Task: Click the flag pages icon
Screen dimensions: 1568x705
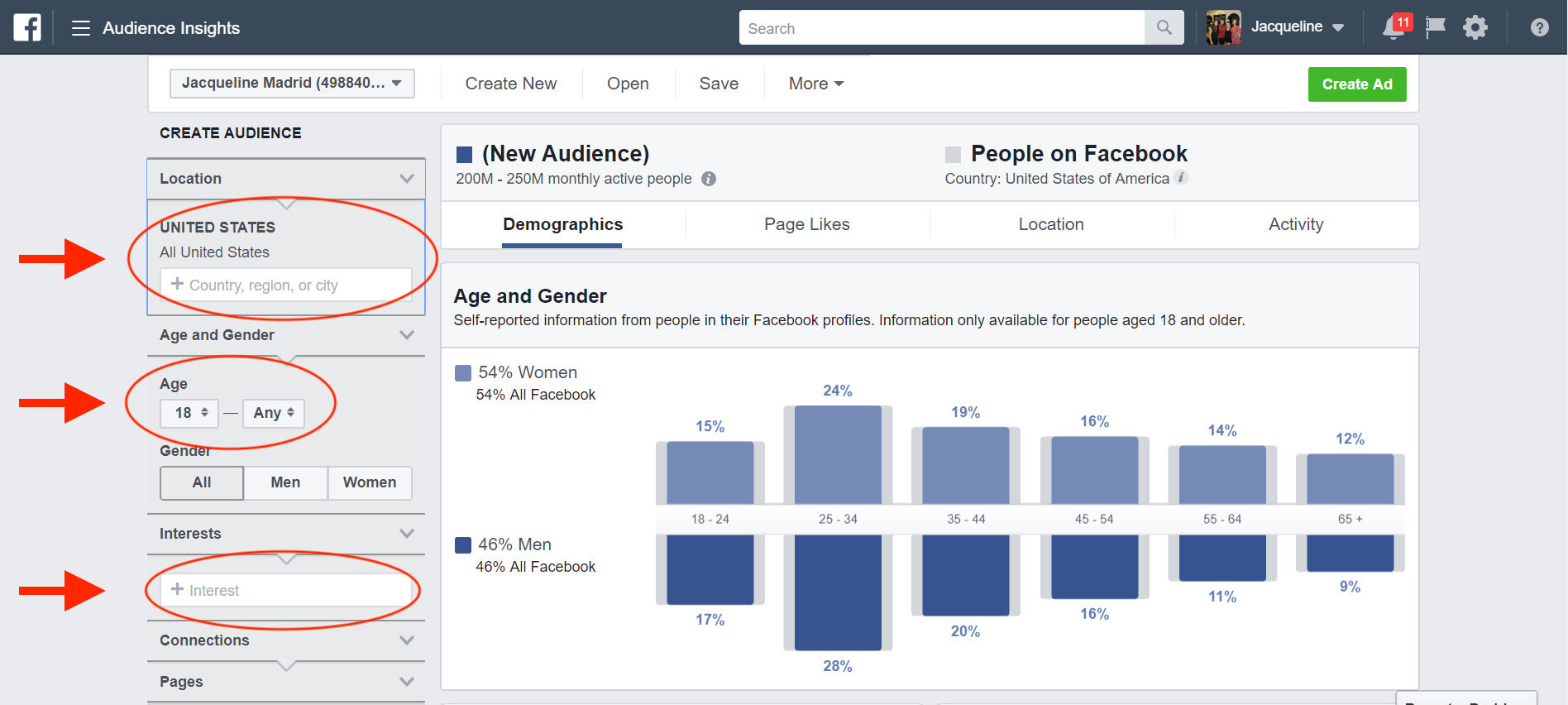Action: point(1436,27)
